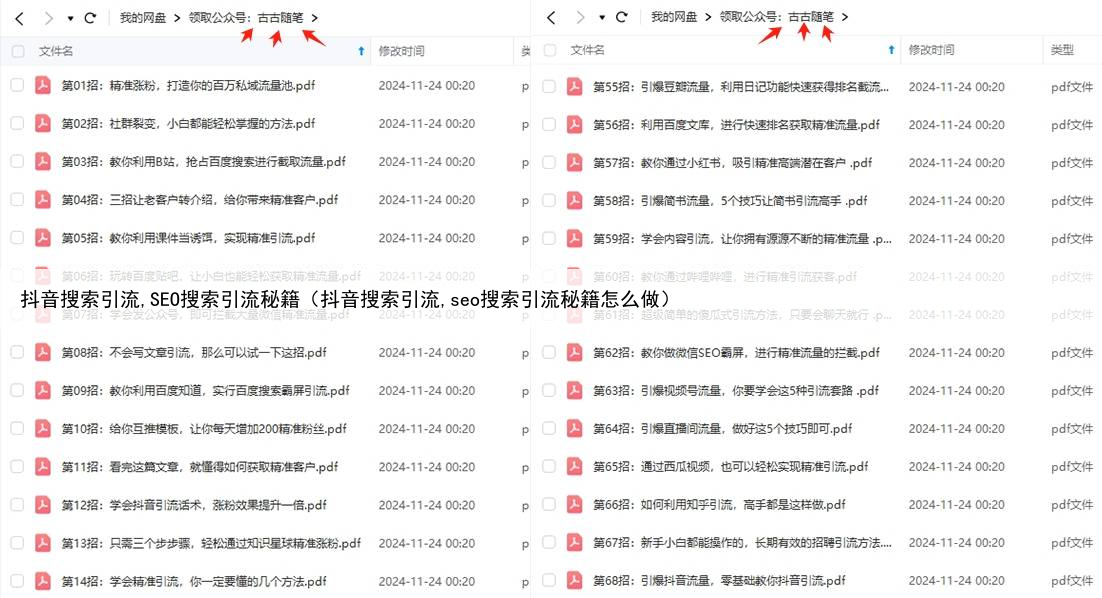This screenshot has width=1102, height=598.
Task: Check the box beside 第08招 file
Action: (x=18, y=352)
